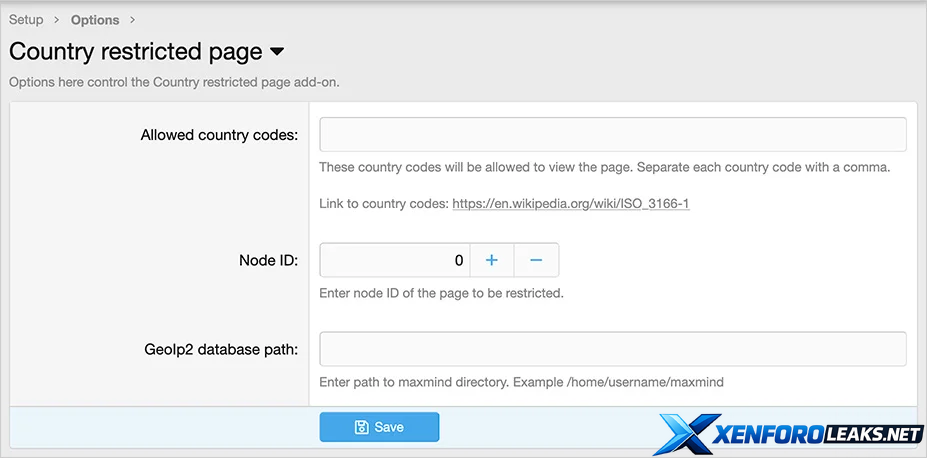Open the Options breadcrumb link

95,20
